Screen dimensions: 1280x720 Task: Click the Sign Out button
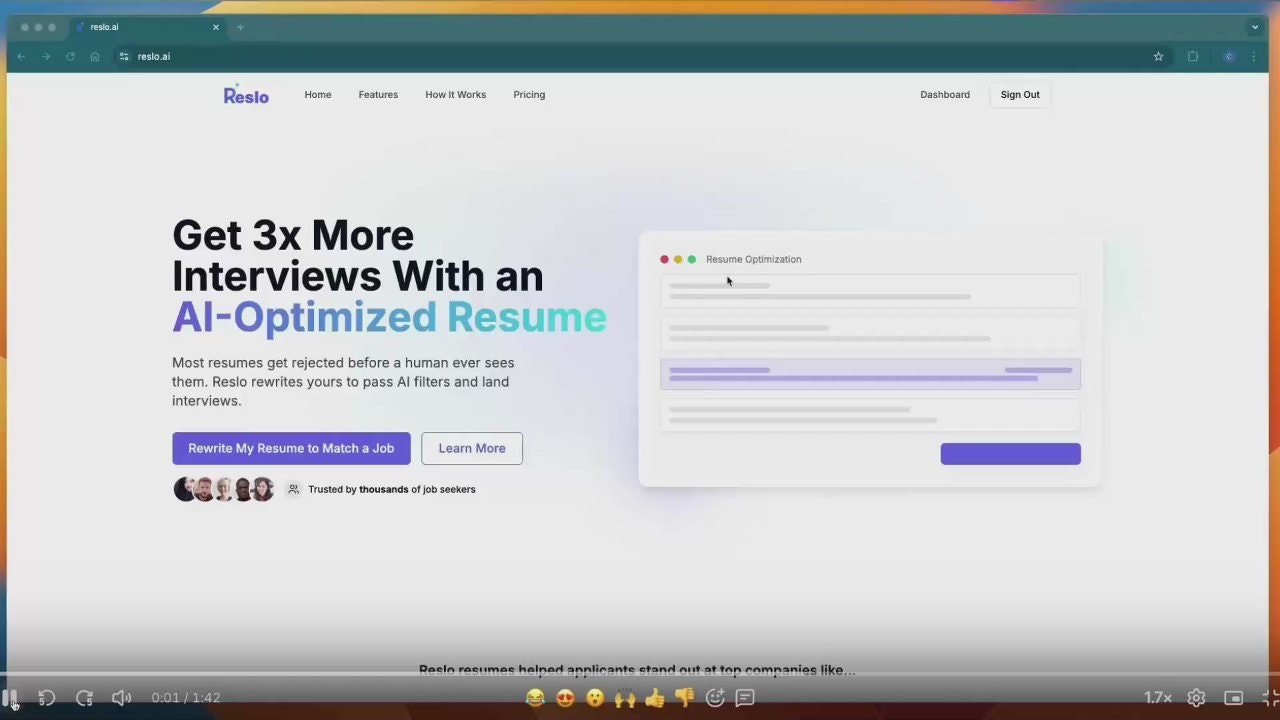coord(1020,95)
